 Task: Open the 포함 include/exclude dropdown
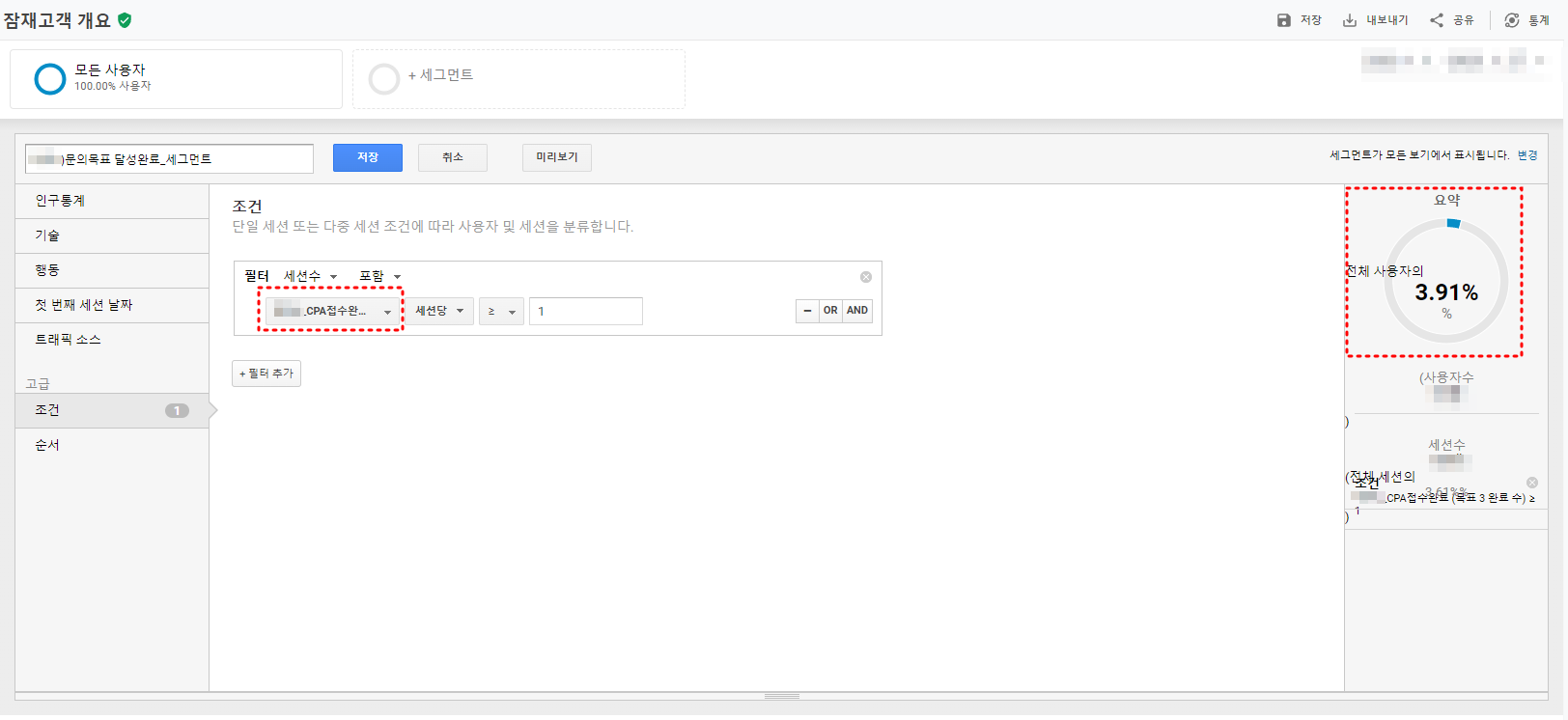pyautogui.click(x=379, y=276)
